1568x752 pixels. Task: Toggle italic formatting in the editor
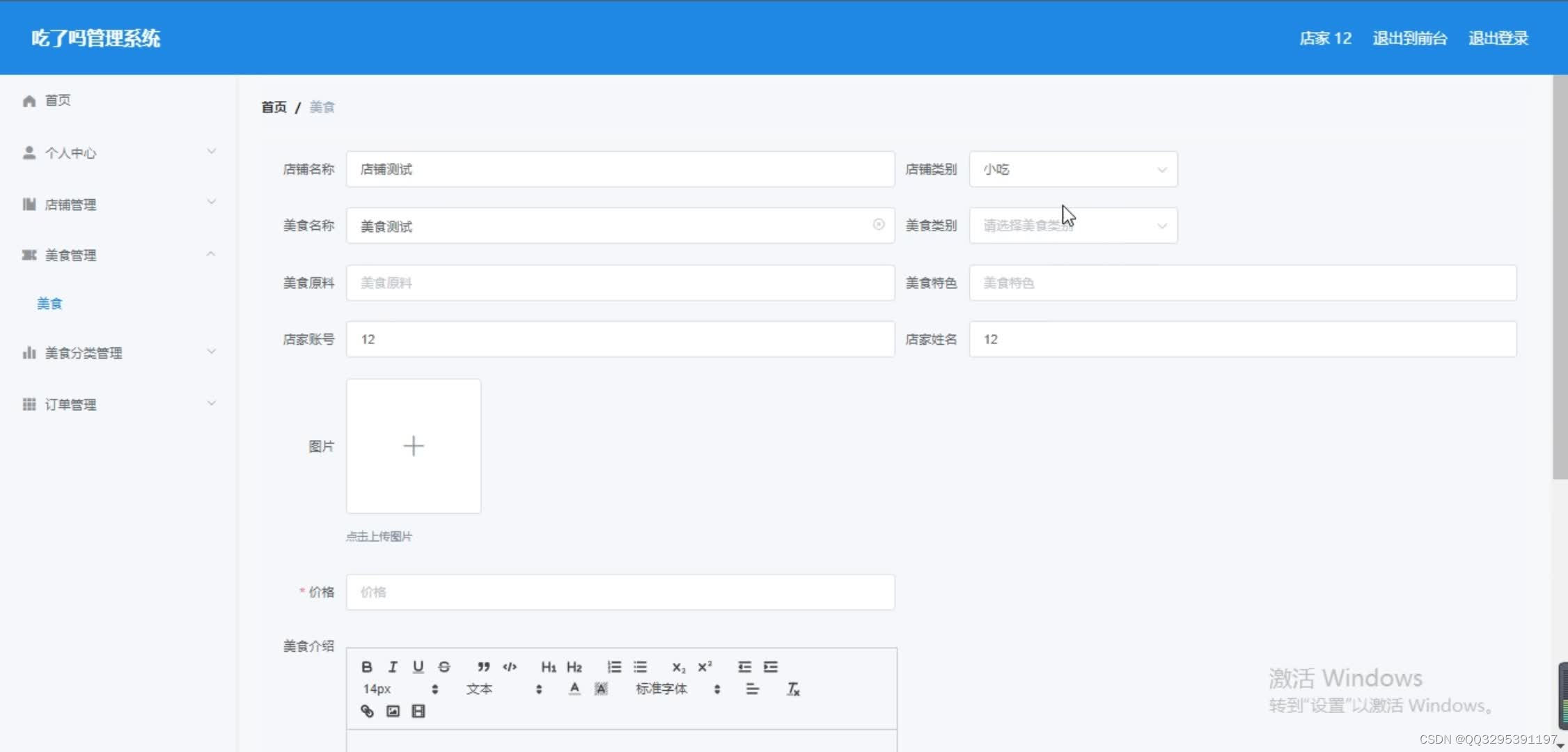(x=393, y=667)
